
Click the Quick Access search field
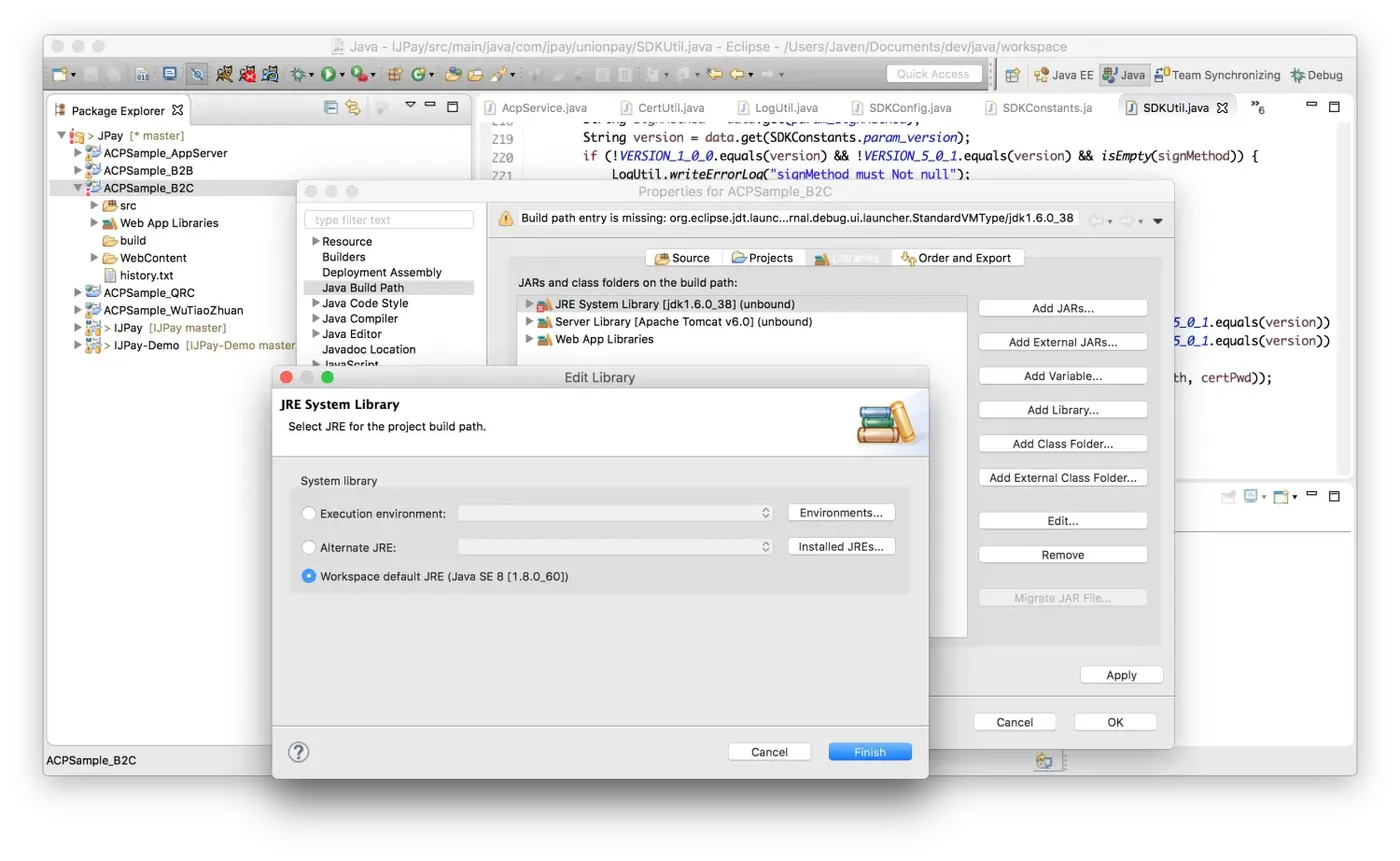click(x=934, y=74)
